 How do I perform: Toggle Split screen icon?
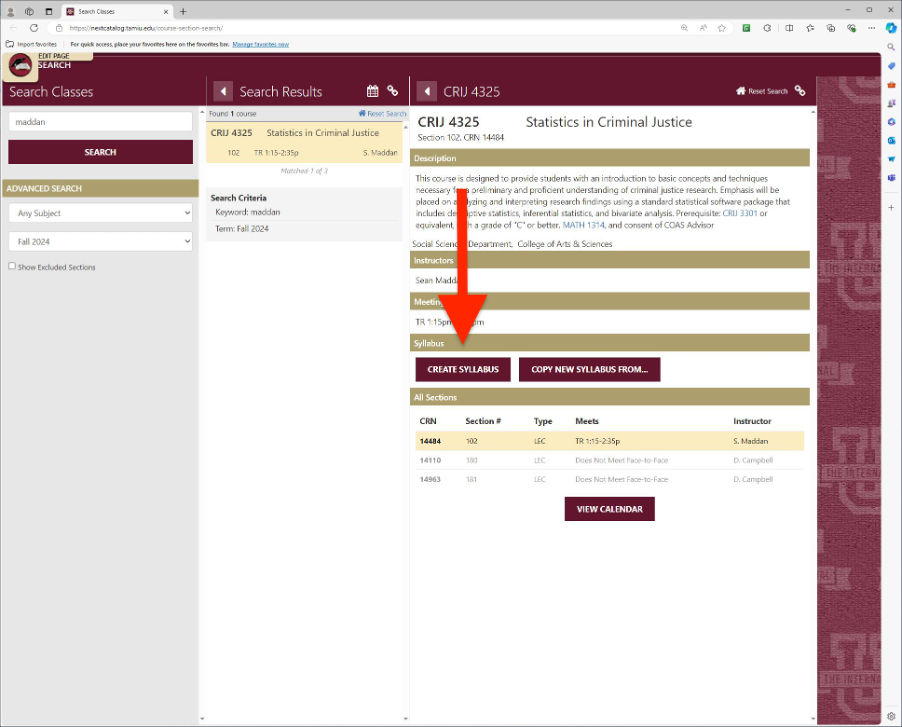(x=789, y=28)
